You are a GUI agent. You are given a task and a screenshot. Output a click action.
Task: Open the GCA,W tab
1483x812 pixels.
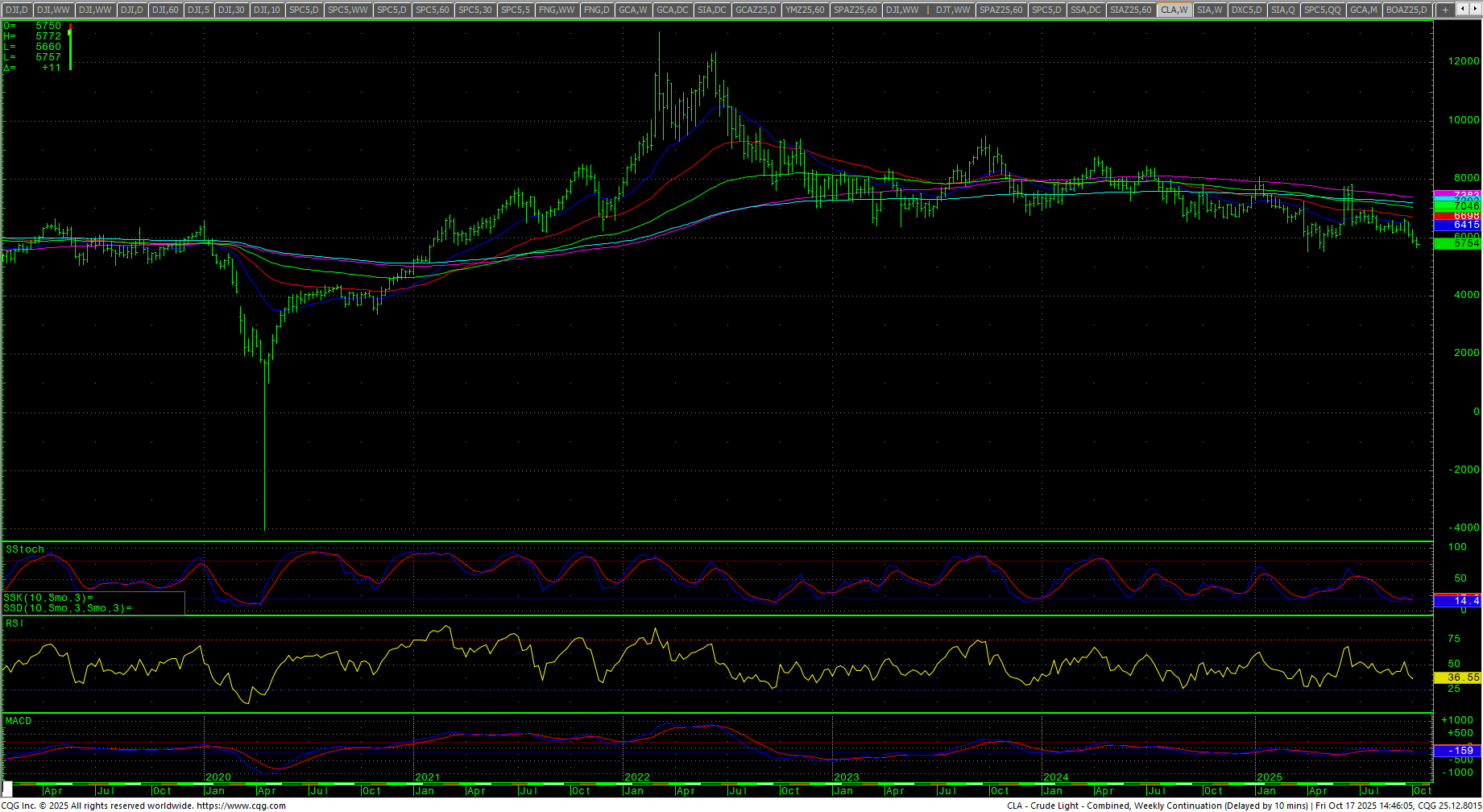[x=632, y=10]
